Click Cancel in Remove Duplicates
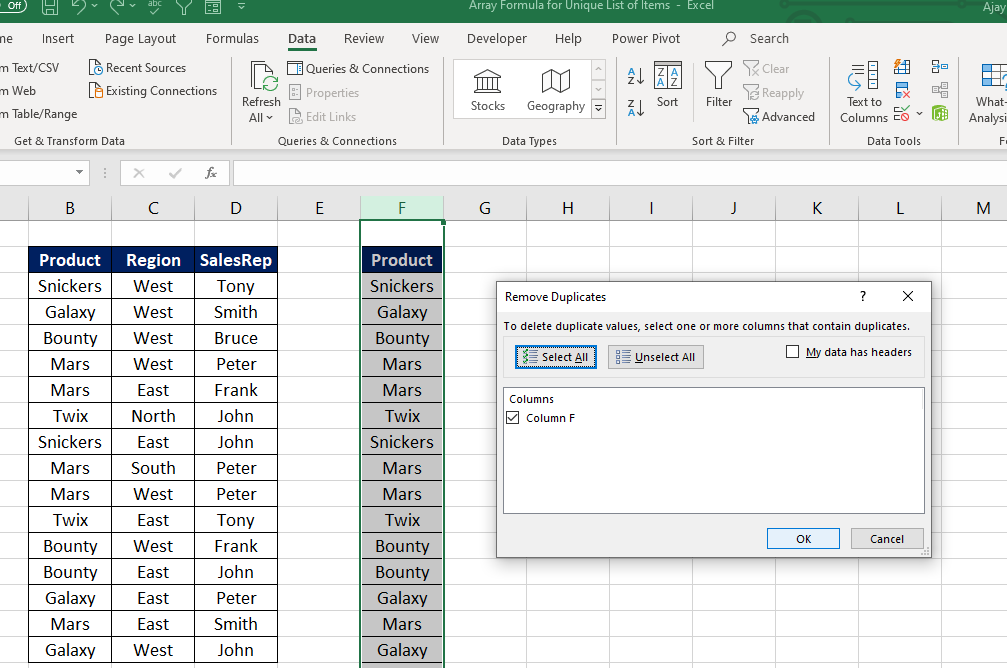This screenshot has width=1007, height=668. (887, 539)
